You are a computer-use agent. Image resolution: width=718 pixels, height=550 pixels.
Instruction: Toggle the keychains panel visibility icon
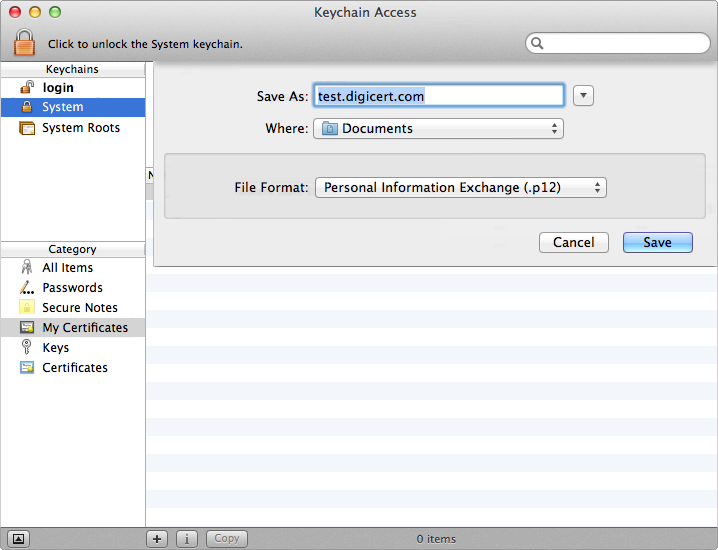point(20,539)
